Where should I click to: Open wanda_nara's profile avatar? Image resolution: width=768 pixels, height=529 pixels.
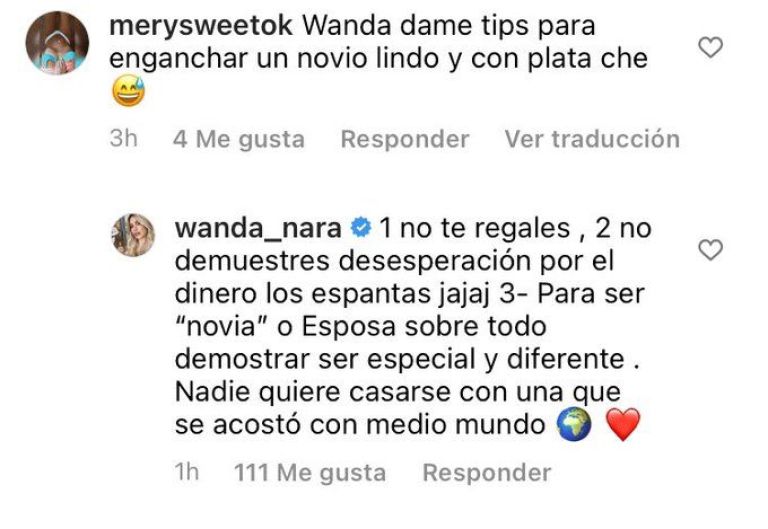133,235
